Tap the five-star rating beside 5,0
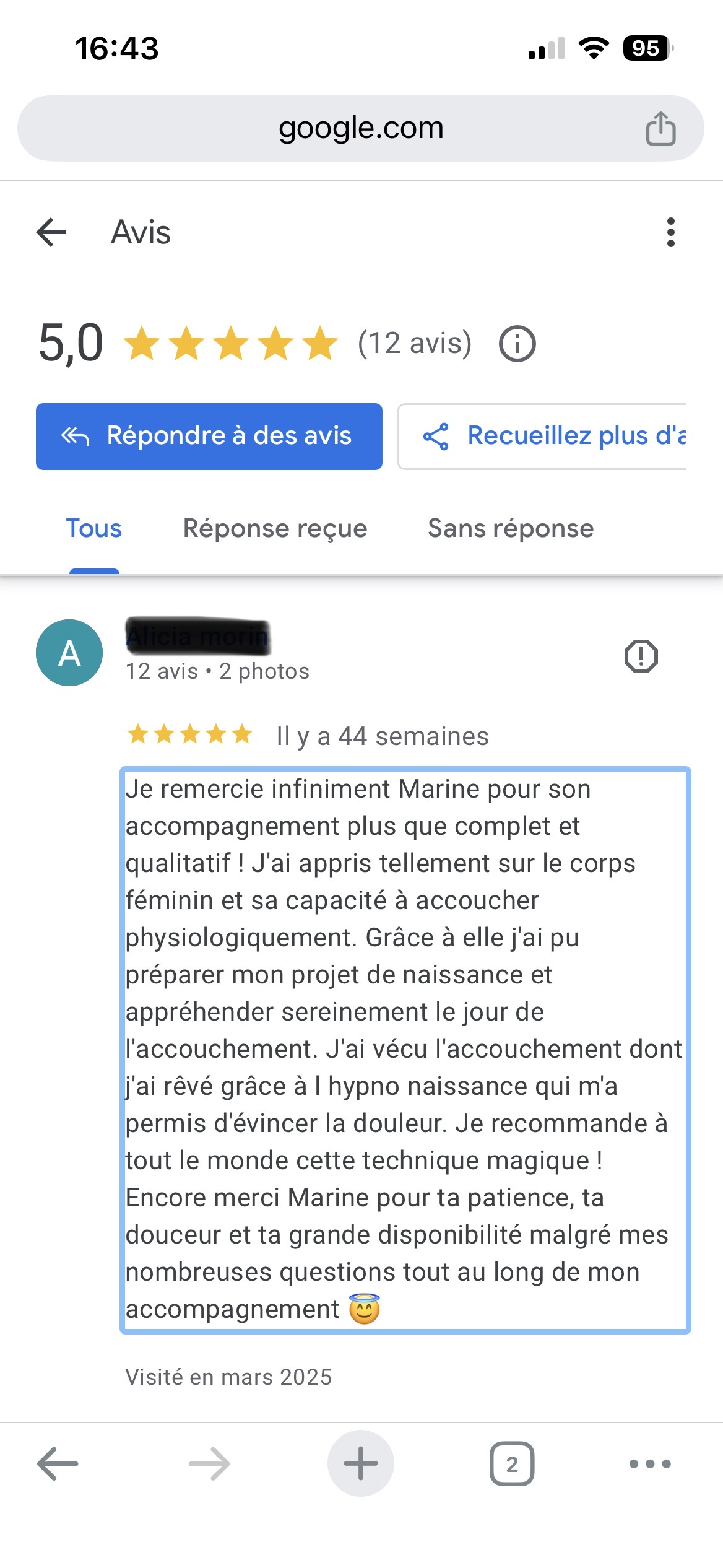Viewport: 723px width, 1568px height. [x=231, y=344]
